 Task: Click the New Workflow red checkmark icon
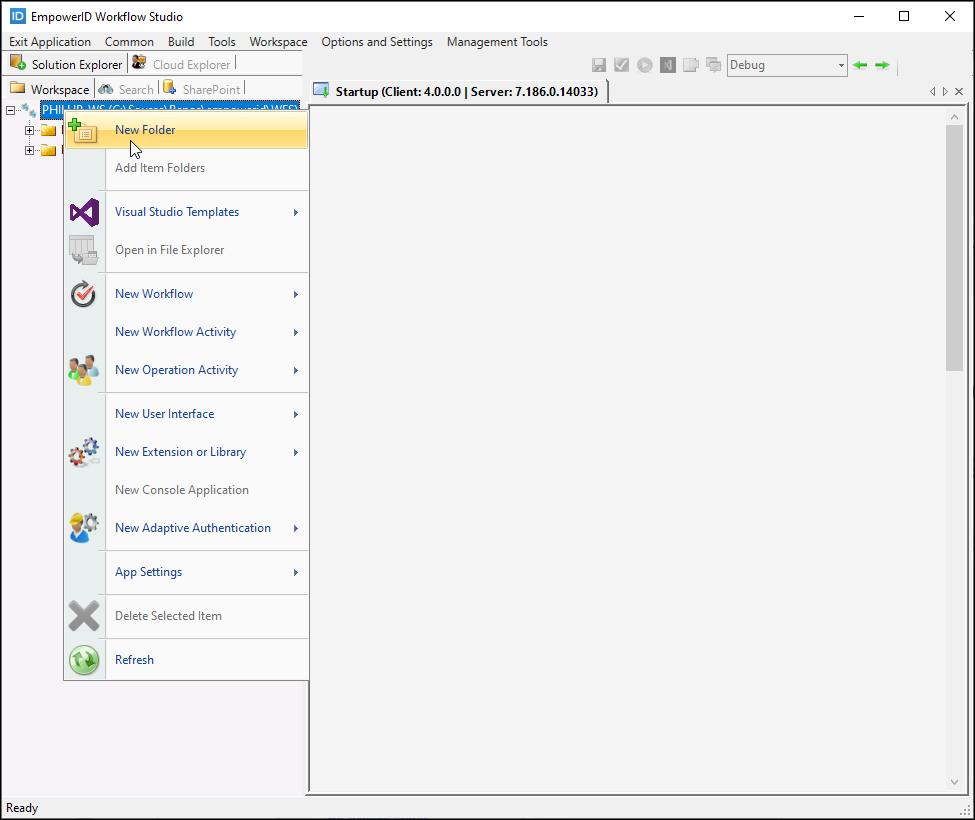point(84,293)
